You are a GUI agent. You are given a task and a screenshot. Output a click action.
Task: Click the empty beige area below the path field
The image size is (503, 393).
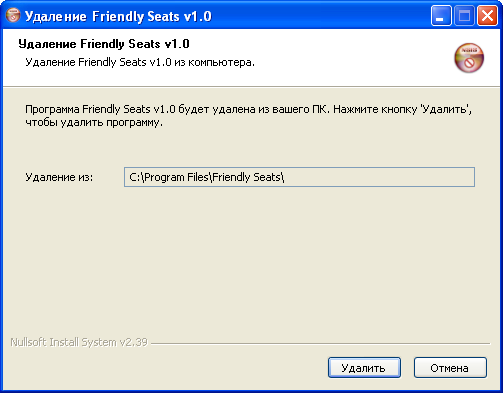pos(251,260)
